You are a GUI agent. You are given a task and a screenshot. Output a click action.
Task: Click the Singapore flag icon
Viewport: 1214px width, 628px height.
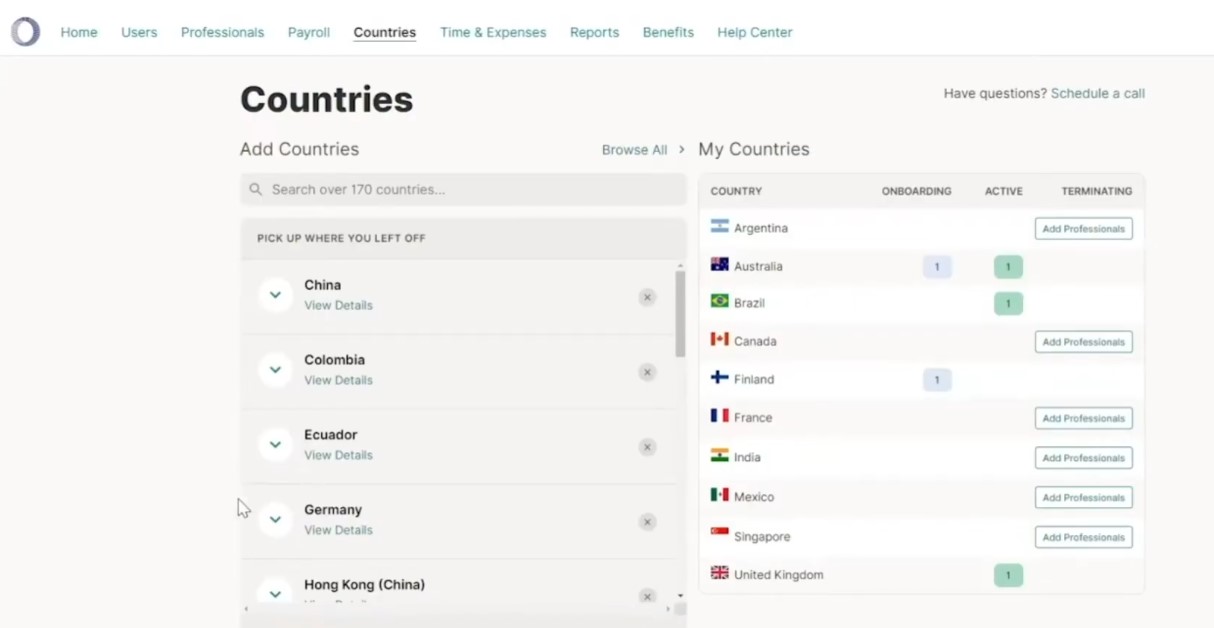(x=719, y=534)
